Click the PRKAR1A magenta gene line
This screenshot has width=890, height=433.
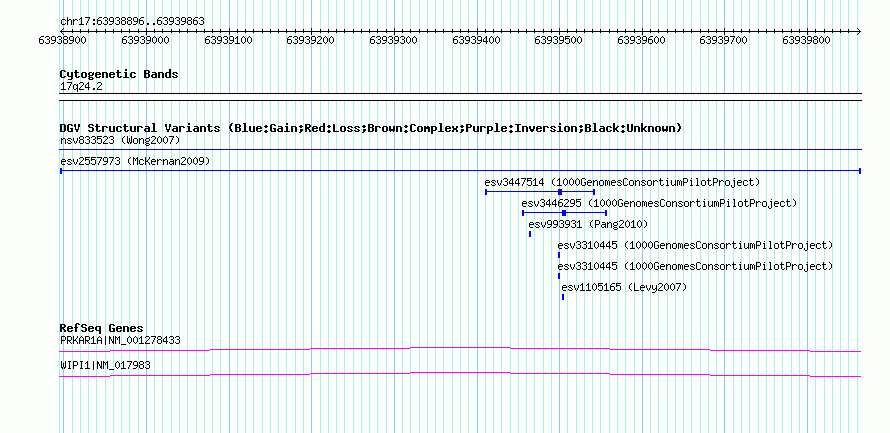click(460, 349)
